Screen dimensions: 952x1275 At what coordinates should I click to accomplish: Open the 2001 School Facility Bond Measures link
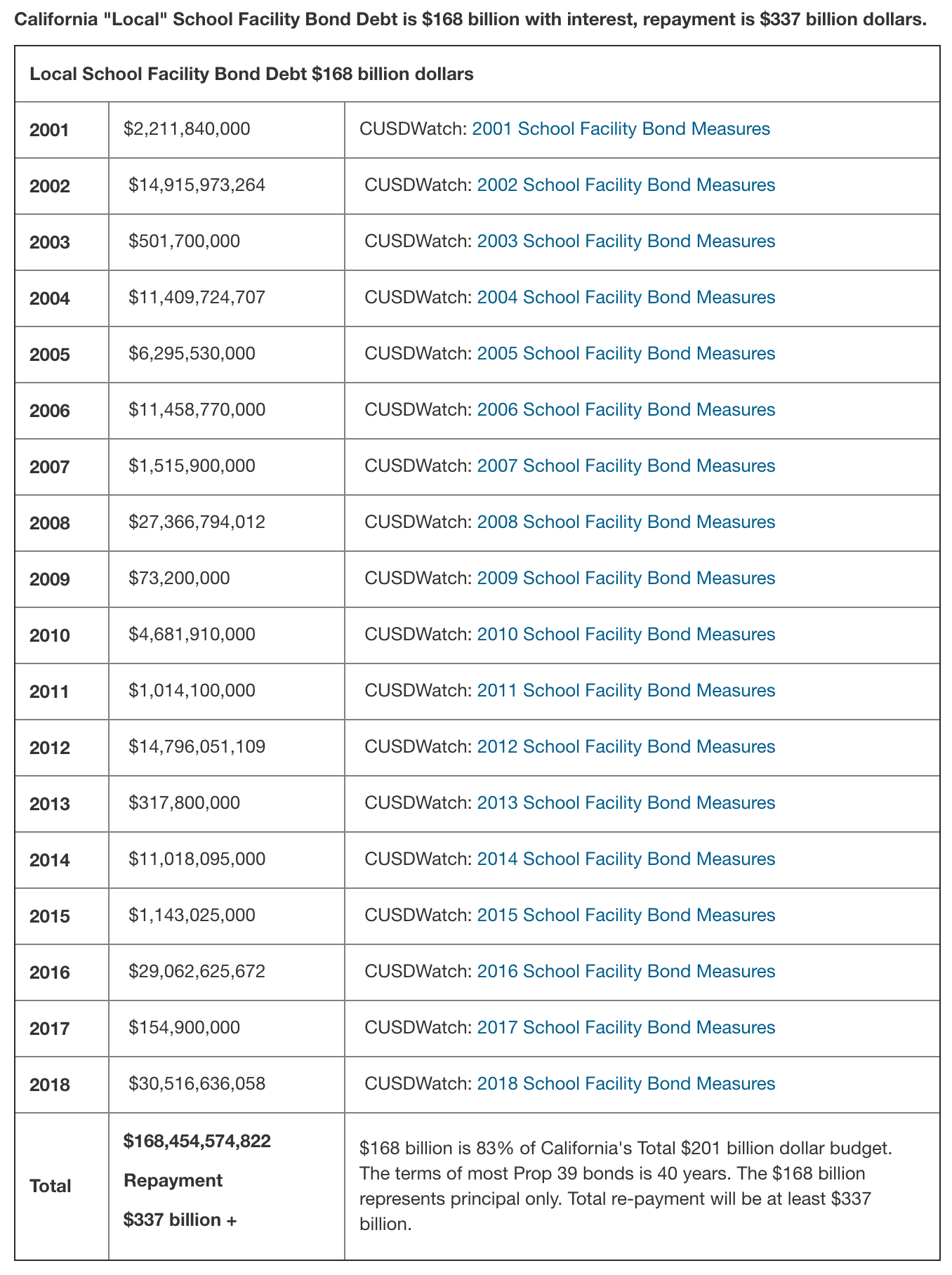point(621,129)
